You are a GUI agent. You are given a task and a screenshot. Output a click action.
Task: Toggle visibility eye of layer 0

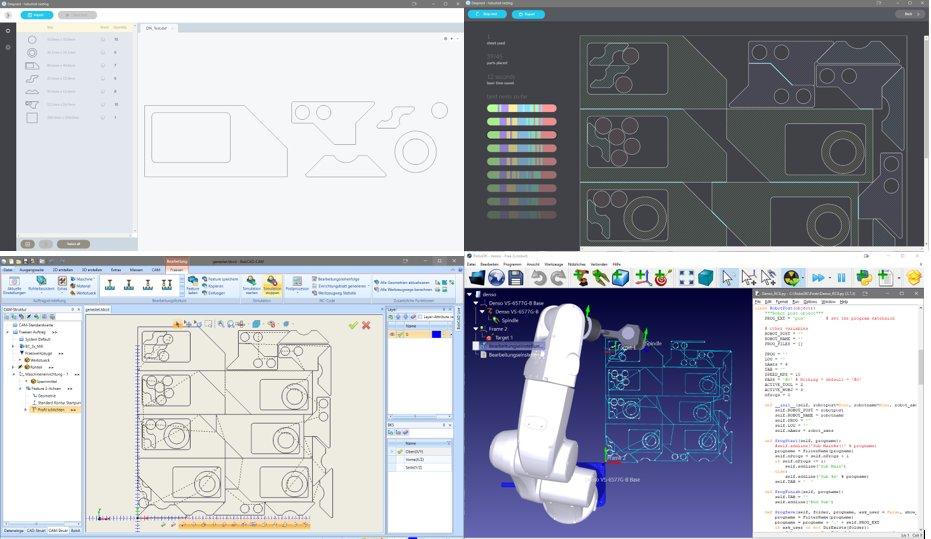coord(391,335)
